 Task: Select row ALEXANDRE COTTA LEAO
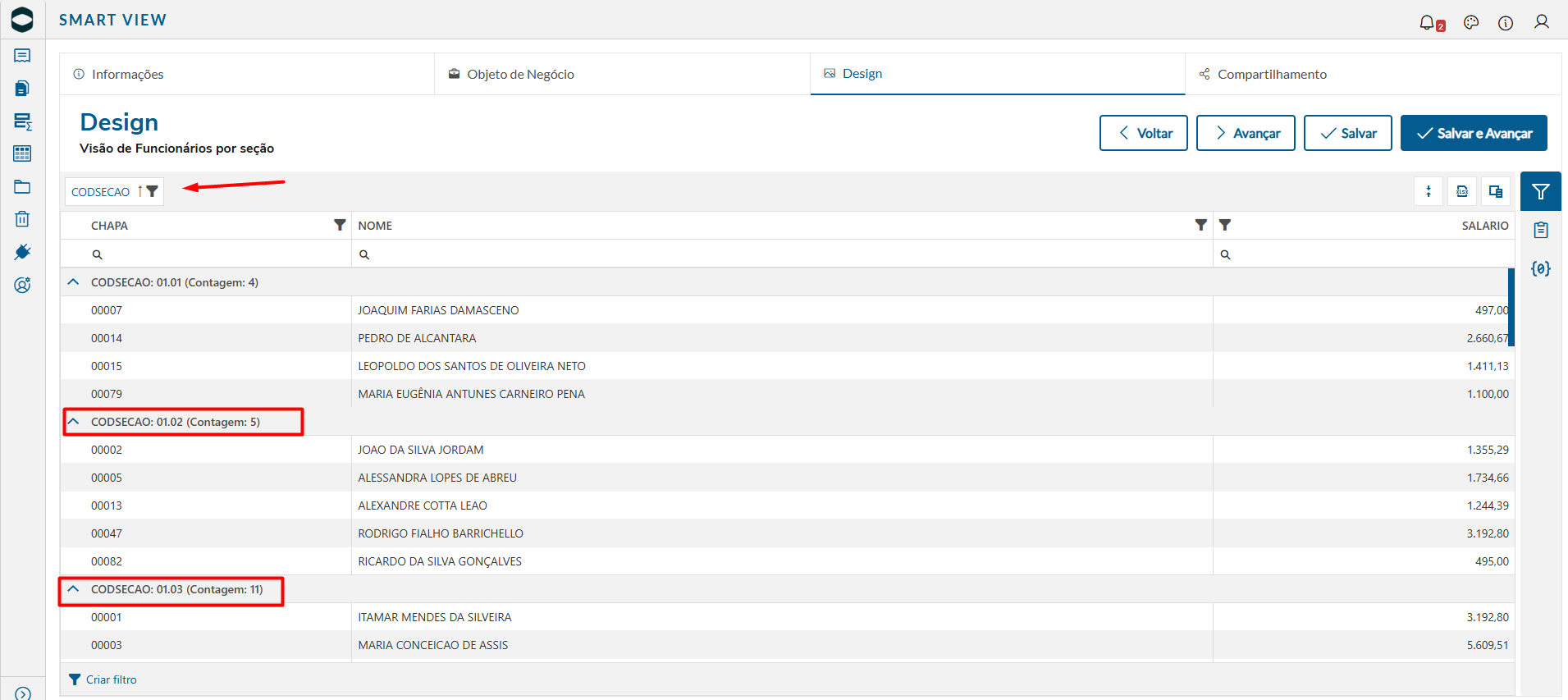click(x=788, y=506)
